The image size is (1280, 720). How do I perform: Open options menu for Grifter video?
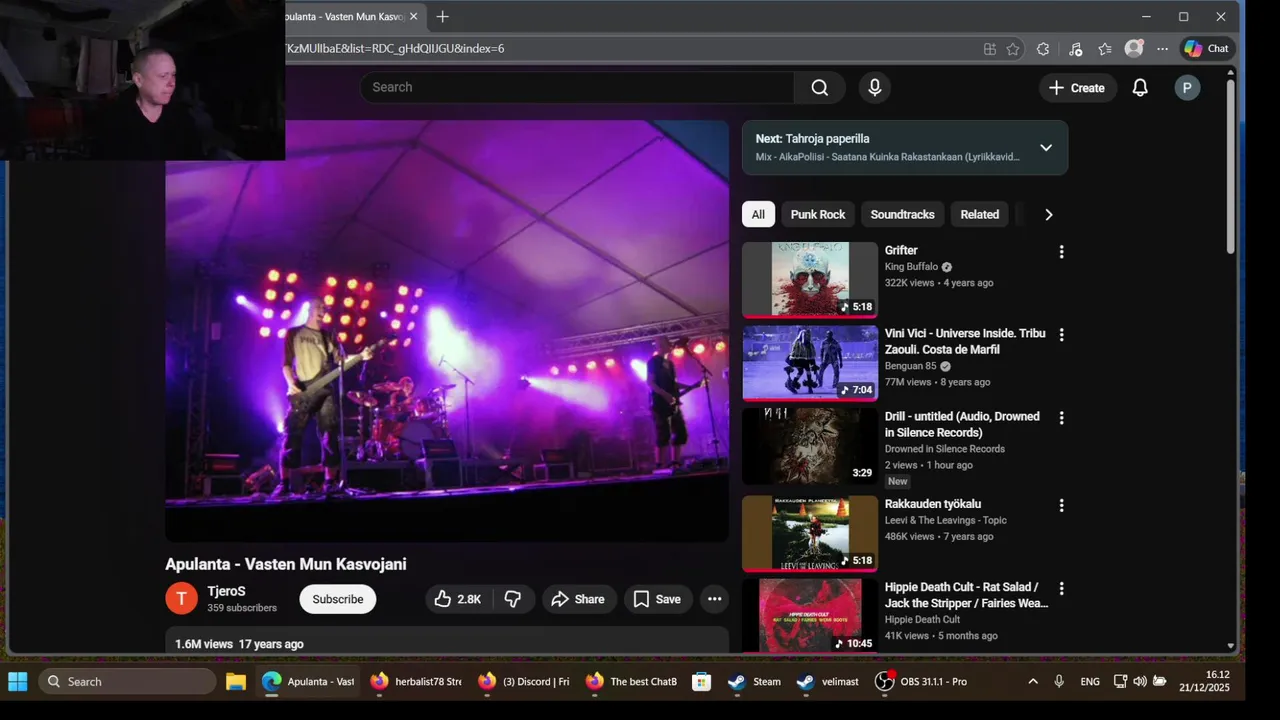[1061, 252]
